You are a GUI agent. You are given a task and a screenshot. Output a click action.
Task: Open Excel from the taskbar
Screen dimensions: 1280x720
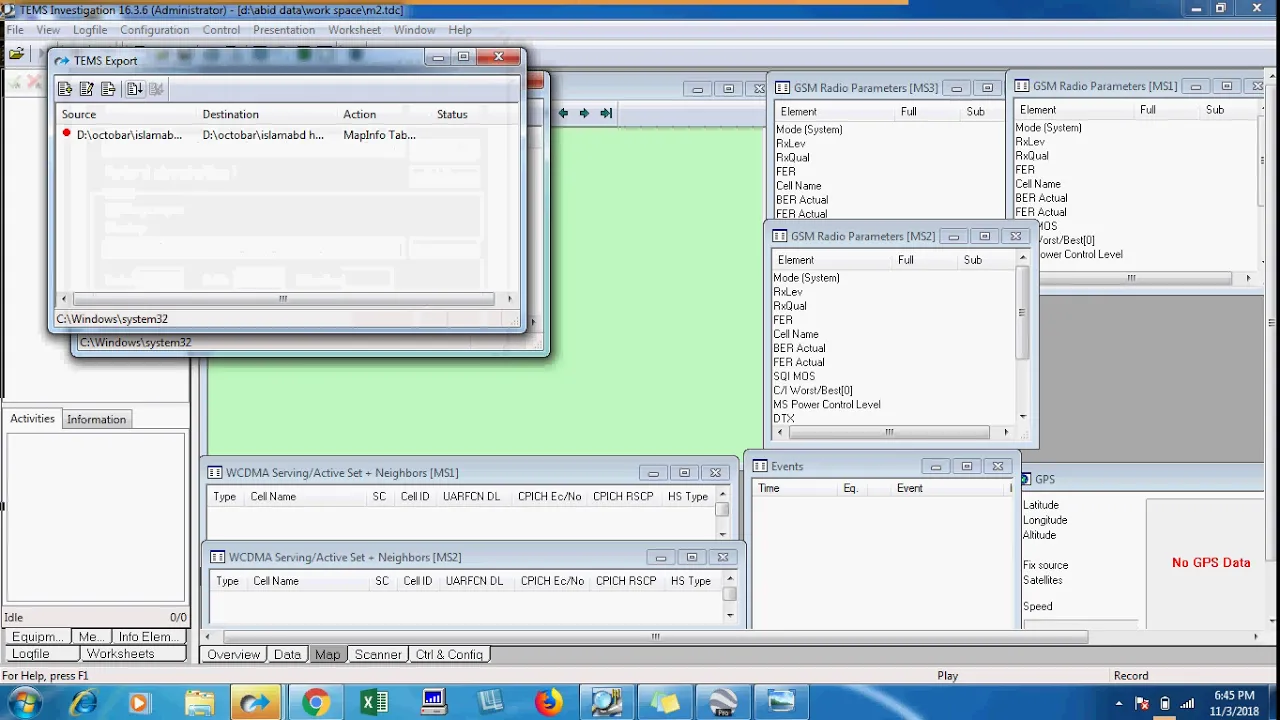374,702
